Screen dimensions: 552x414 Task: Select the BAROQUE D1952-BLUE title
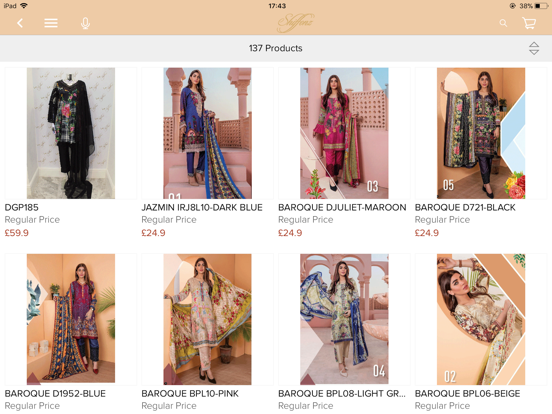pos(55,394)
